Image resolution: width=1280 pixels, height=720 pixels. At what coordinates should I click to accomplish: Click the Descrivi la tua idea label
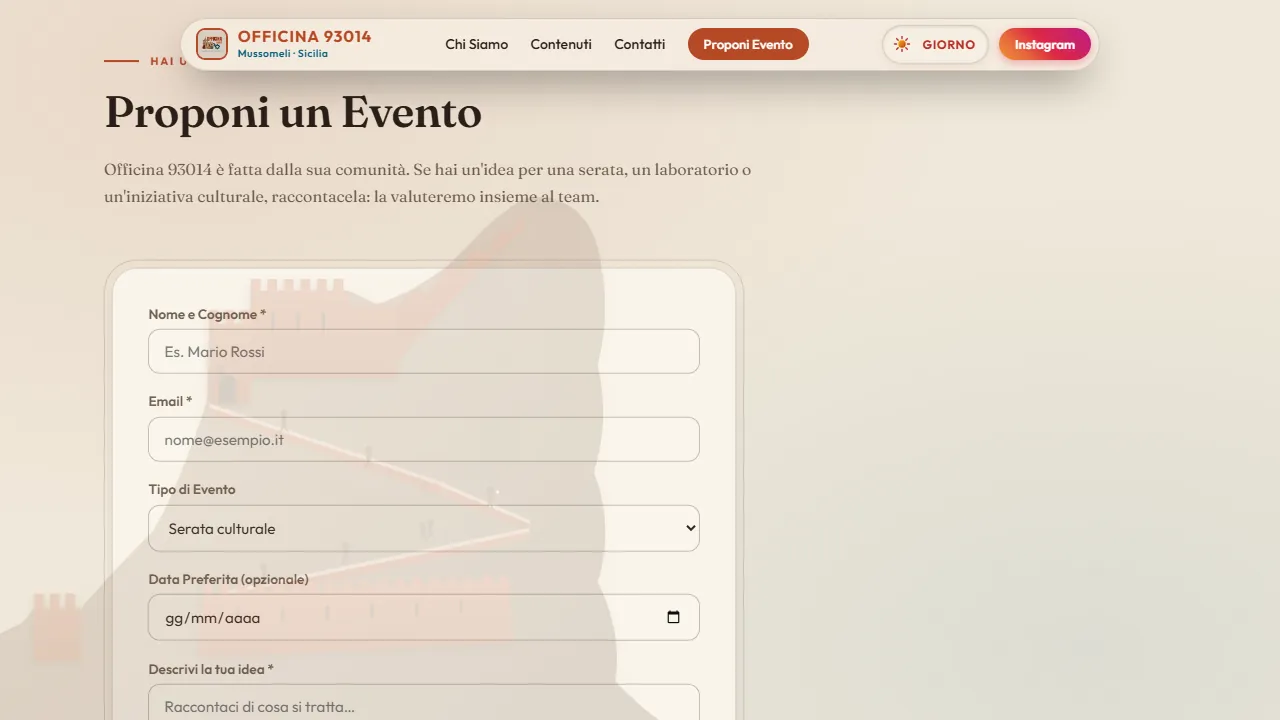coord(211,669)
